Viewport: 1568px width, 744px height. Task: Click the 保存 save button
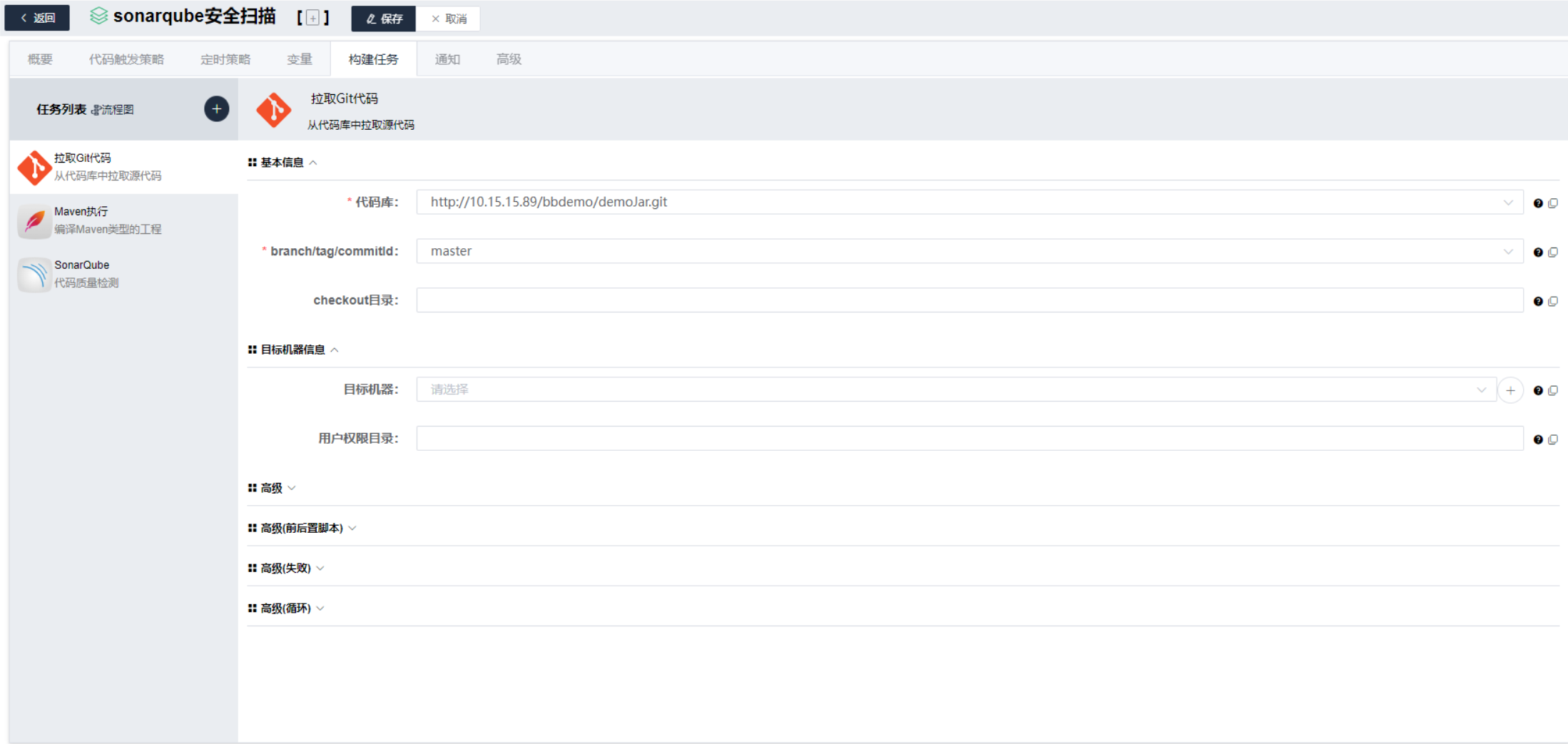[x=384, y=19]
